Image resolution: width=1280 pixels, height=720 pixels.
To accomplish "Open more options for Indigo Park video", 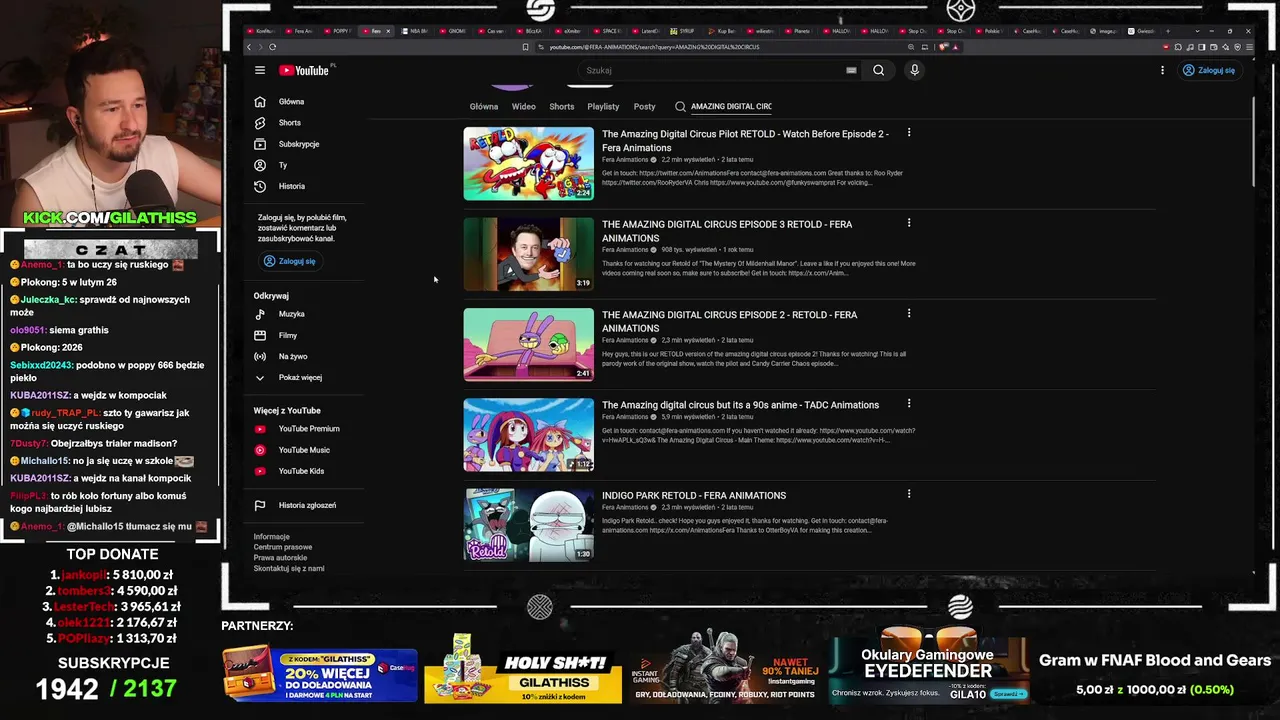I will pyautogui.click(x=908, y=494).
